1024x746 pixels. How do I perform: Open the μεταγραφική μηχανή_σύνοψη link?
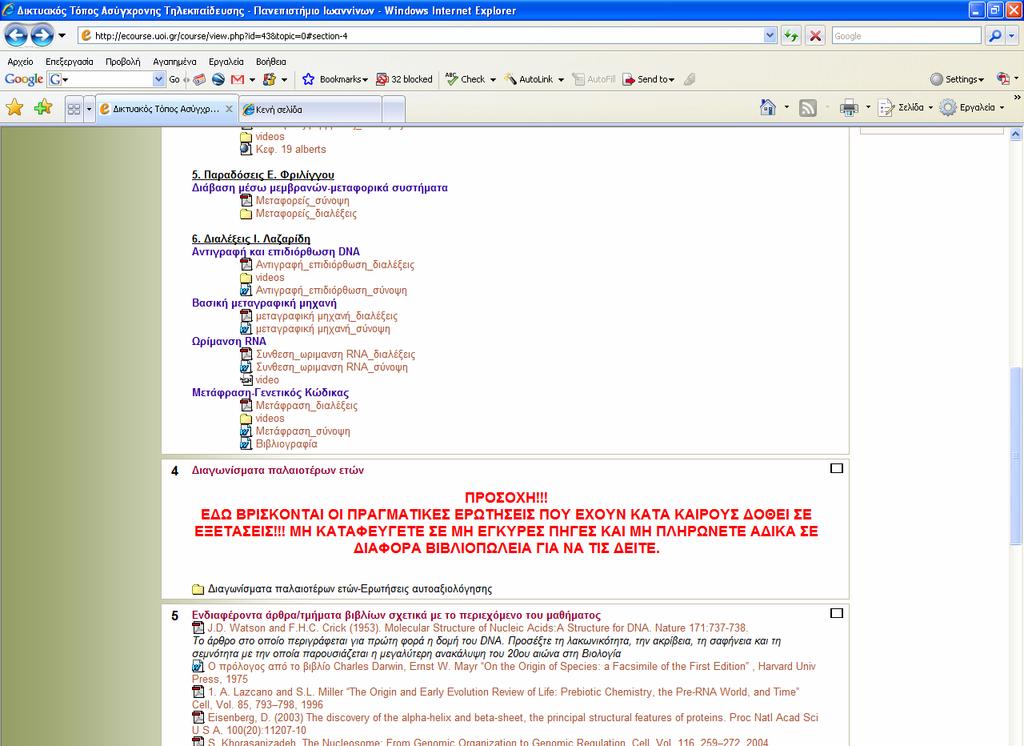tap(323, 329)
